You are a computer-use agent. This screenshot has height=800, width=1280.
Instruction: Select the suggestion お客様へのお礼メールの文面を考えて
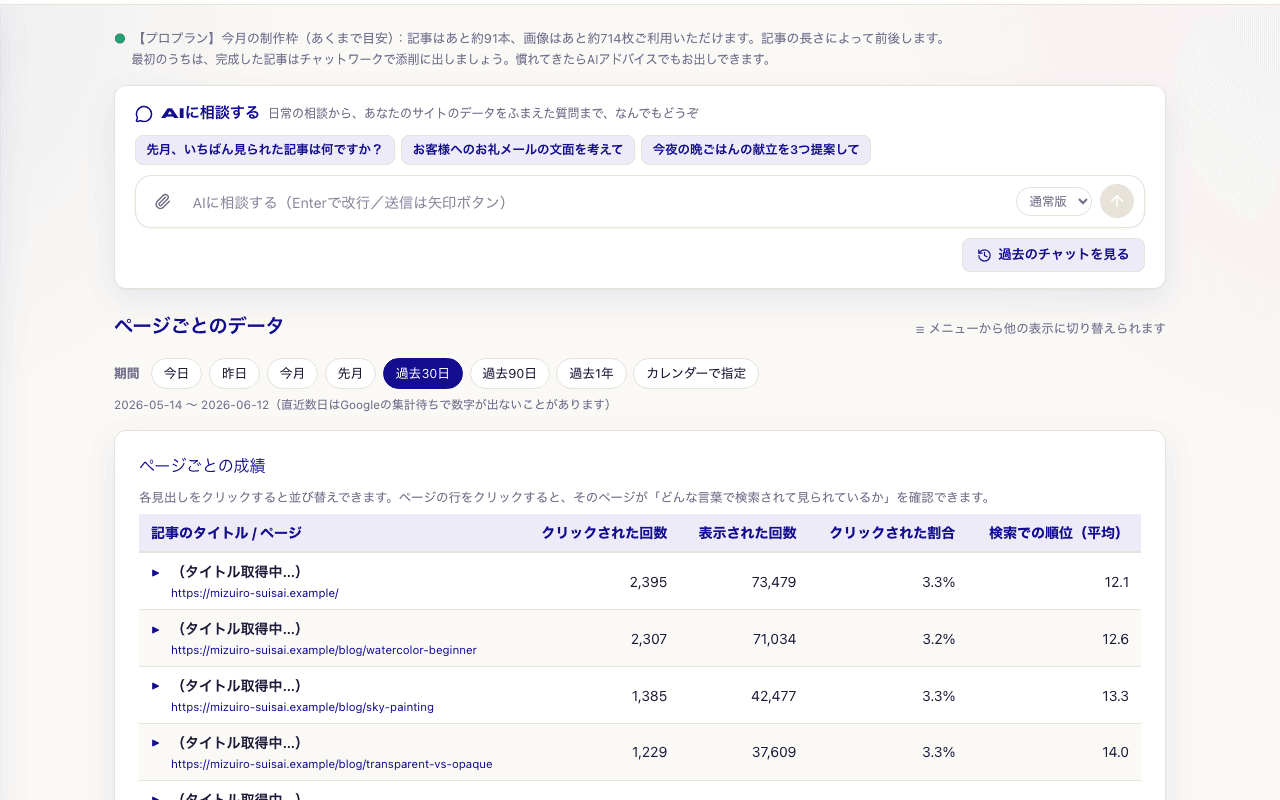pos(518,150)
